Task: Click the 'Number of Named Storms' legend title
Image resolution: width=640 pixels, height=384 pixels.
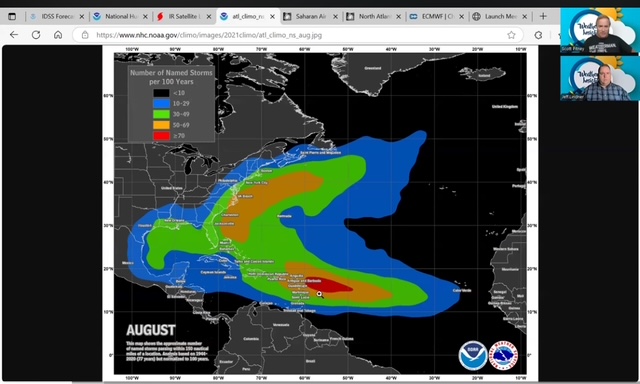Action: (x=171, y=77)
